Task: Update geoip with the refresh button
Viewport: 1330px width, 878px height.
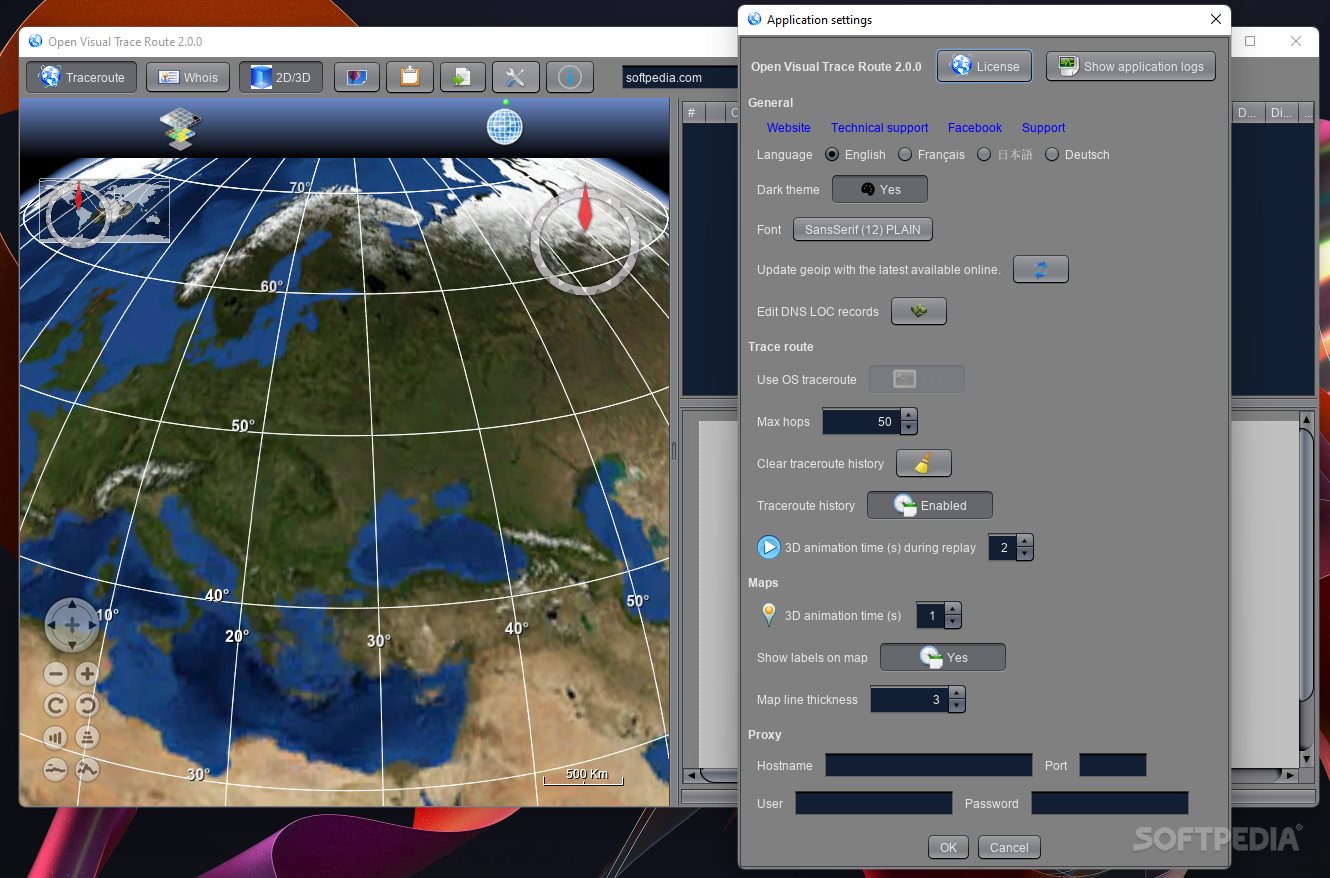Action: click(x=1041, y=269)
